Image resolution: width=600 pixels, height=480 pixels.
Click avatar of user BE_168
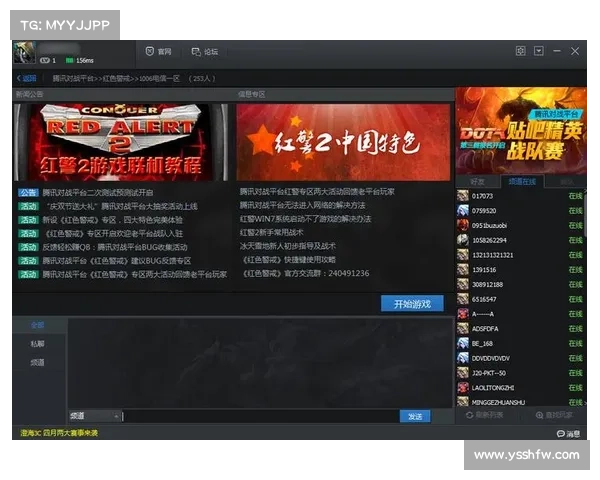[463, 343]
